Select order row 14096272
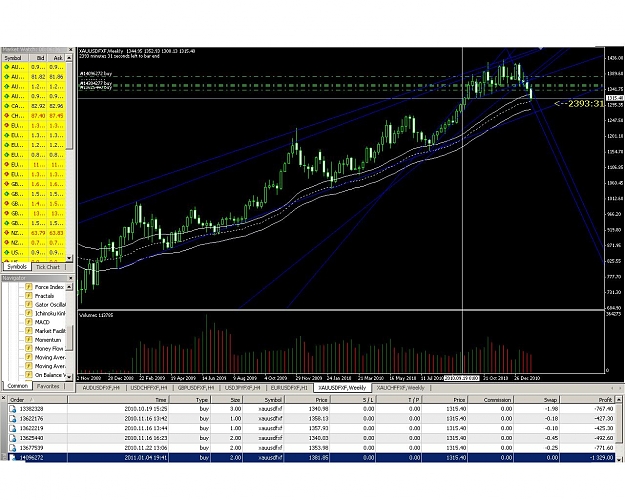Screen dimensions: 625x500 pyautogui.click(x=311, y=457)
